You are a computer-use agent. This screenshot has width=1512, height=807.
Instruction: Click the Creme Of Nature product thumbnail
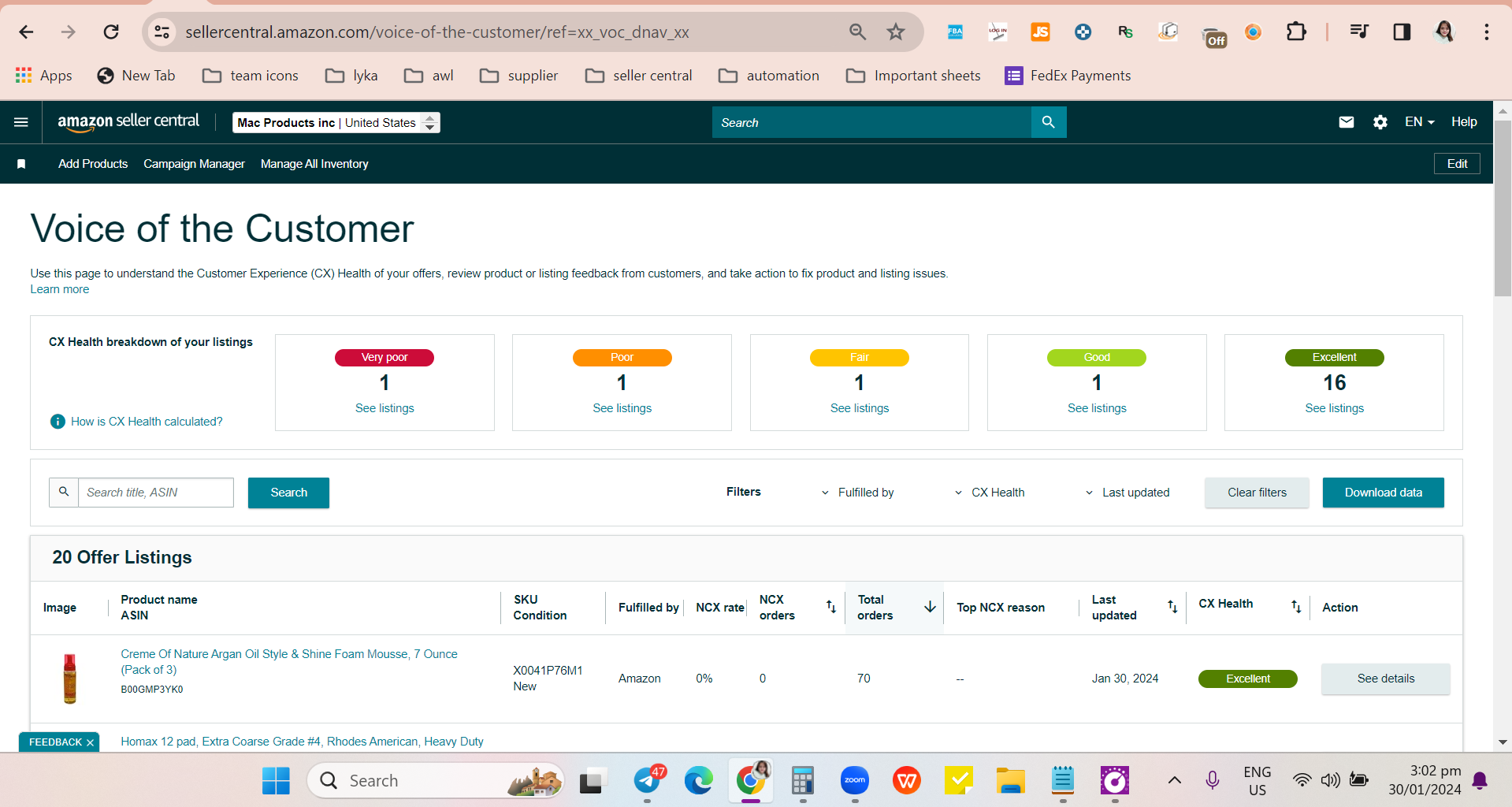click(x=70, y=679)
